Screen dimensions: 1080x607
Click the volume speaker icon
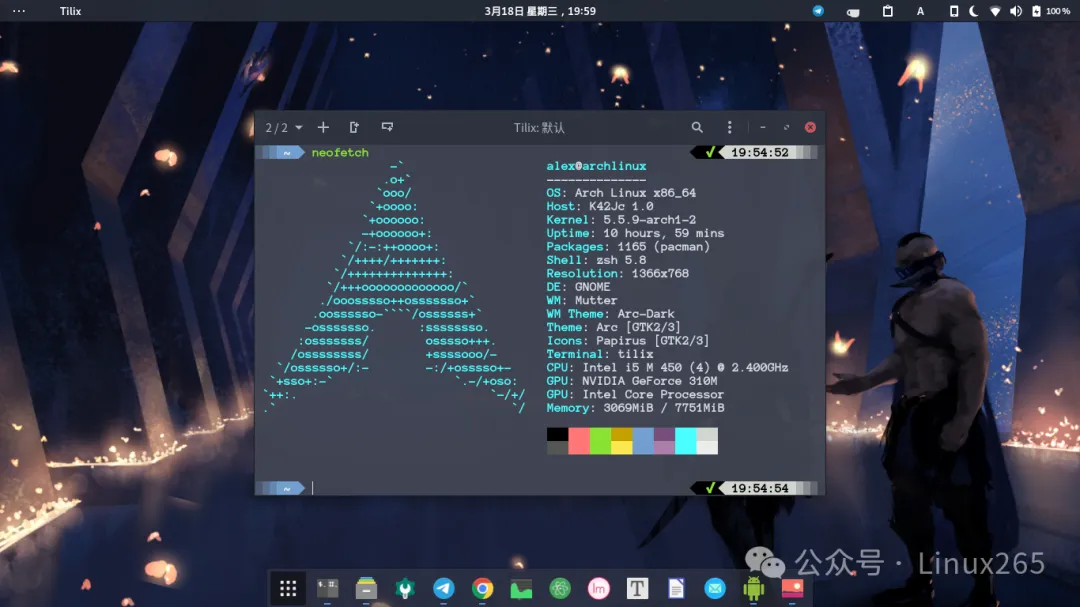point(1015,11)
